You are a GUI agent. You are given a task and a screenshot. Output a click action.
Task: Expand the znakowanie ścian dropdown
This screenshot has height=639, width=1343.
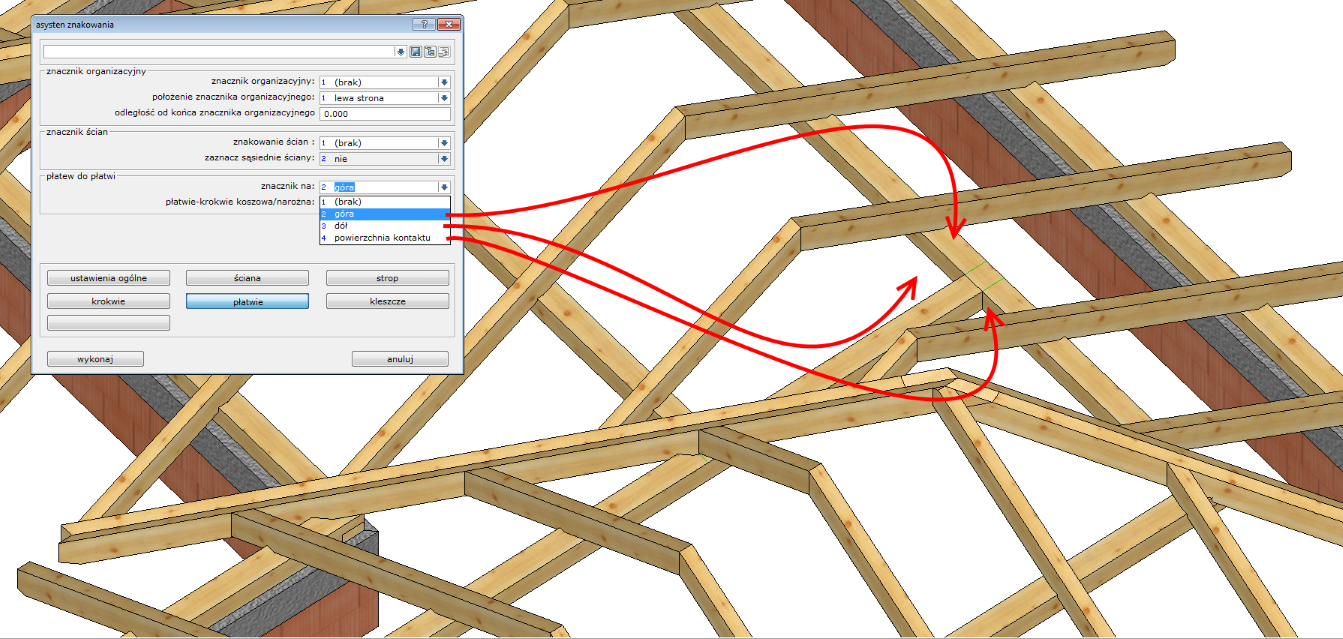(444, 143)
